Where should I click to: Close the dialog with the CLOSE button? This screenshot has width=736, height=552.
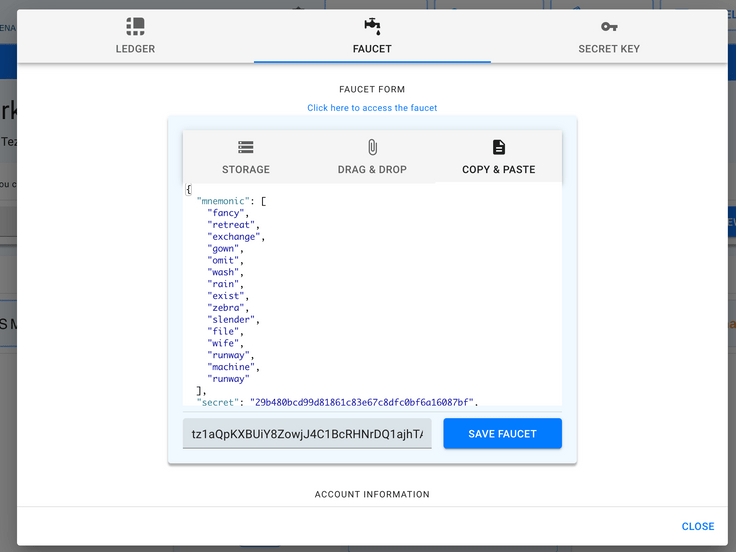[x=698, y=526]
